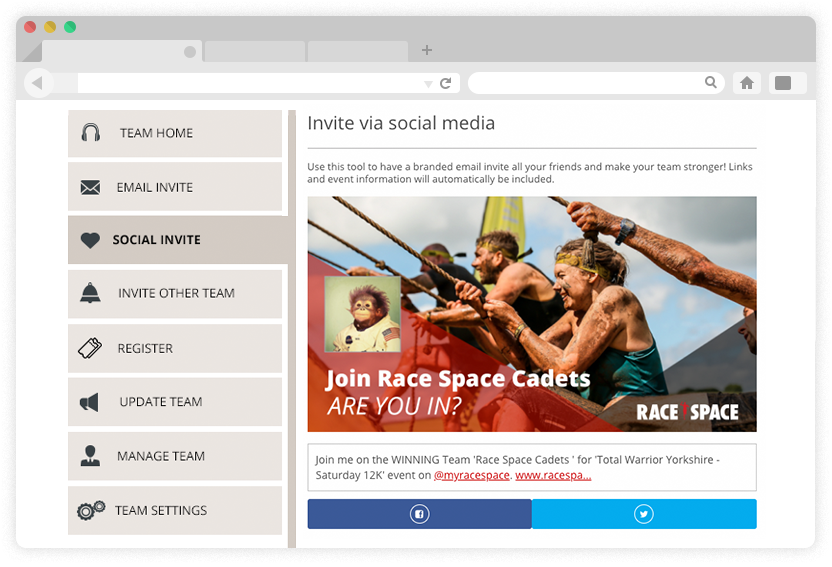Click the gears icon for Team Settings
Image resolution: width=832 pixels, height=567 pixels.
[x=91, y=510]
